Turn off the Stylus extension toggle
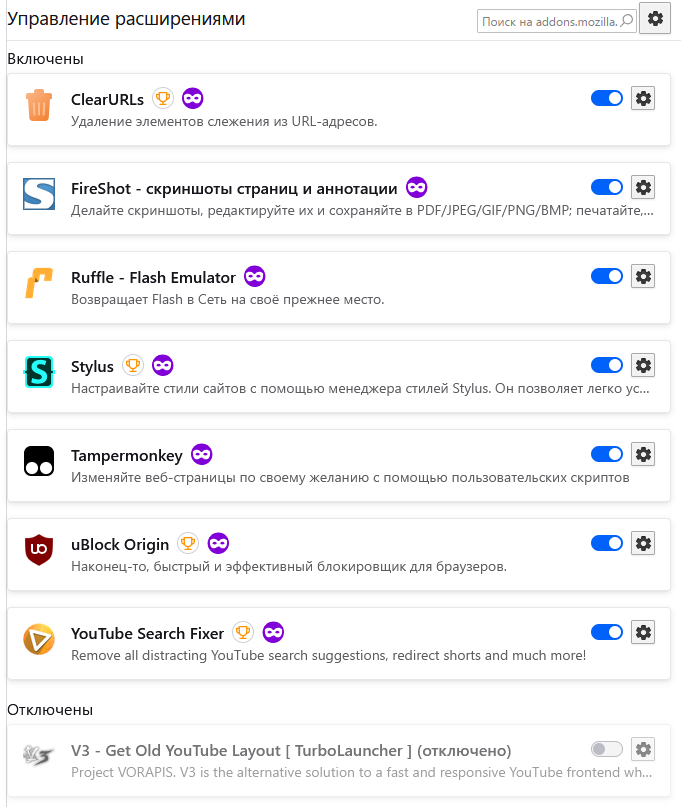Viewport: 681px width, 807px height. pos(607,365)
